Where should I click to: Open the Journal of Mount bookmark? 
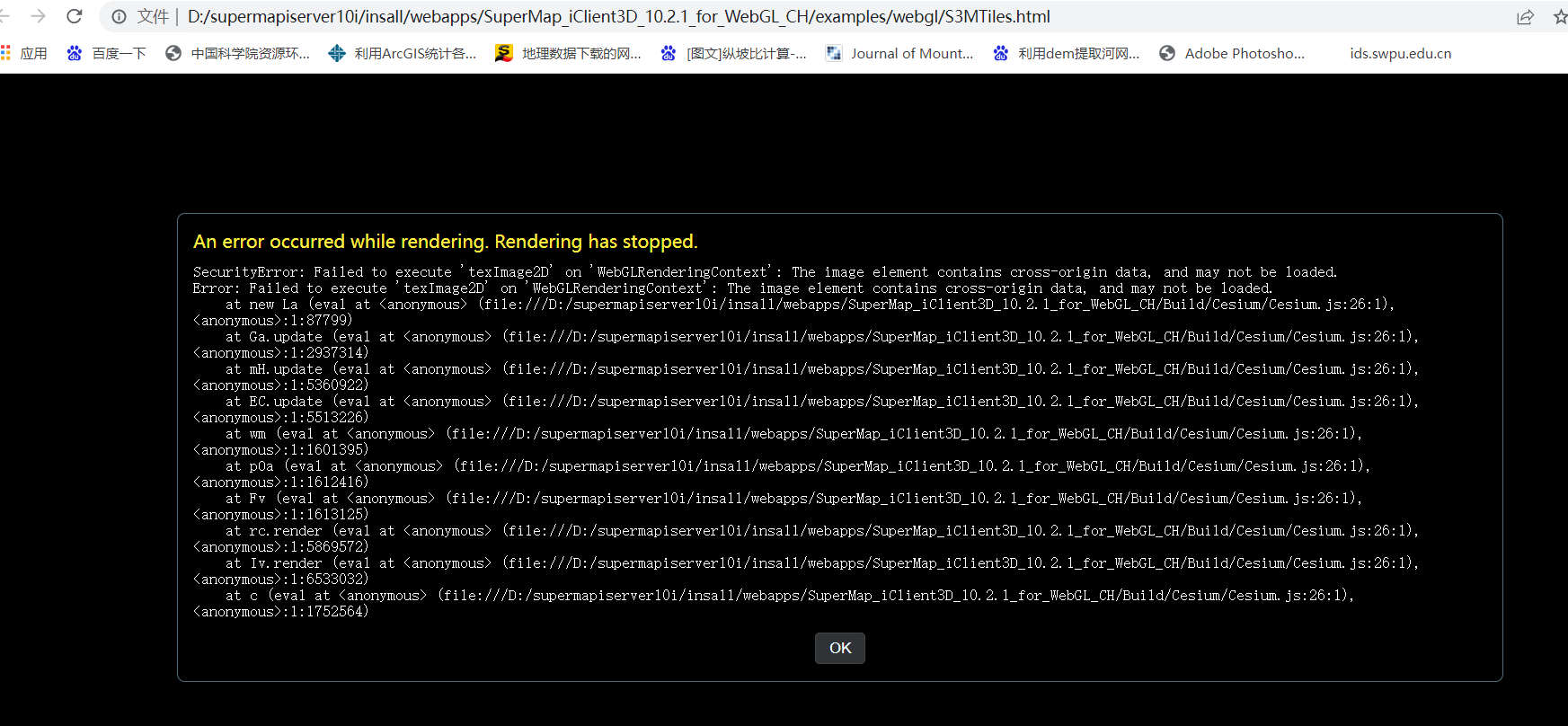[x=899, y=53]
